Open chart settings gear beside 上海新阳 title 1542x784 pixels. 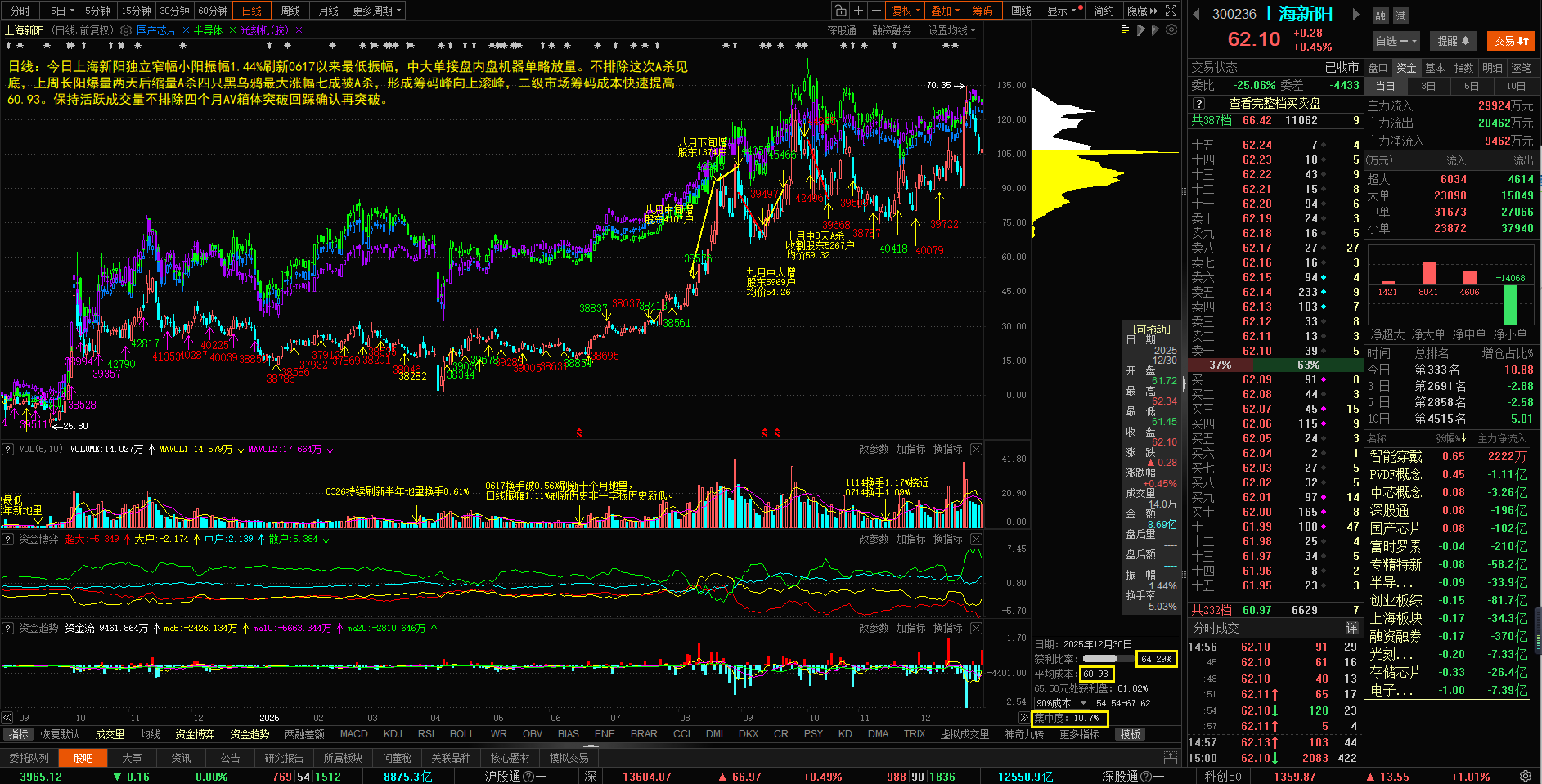pos(126,30)
